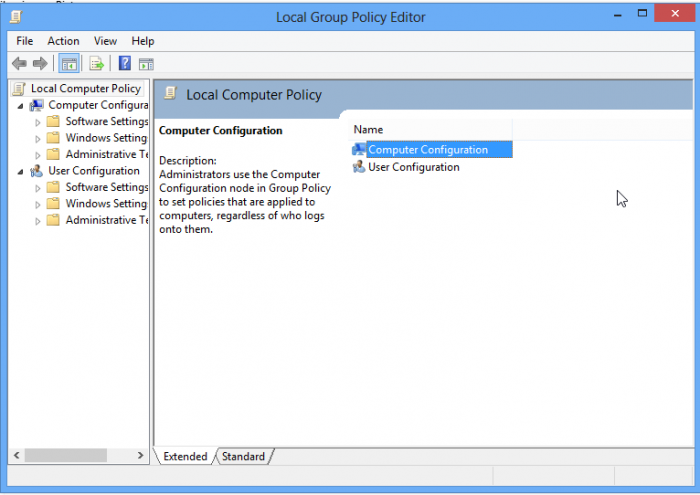The width and height of the screenshot is (700, 495).
Task: Click the Name column header
Action: click(430, 129)
